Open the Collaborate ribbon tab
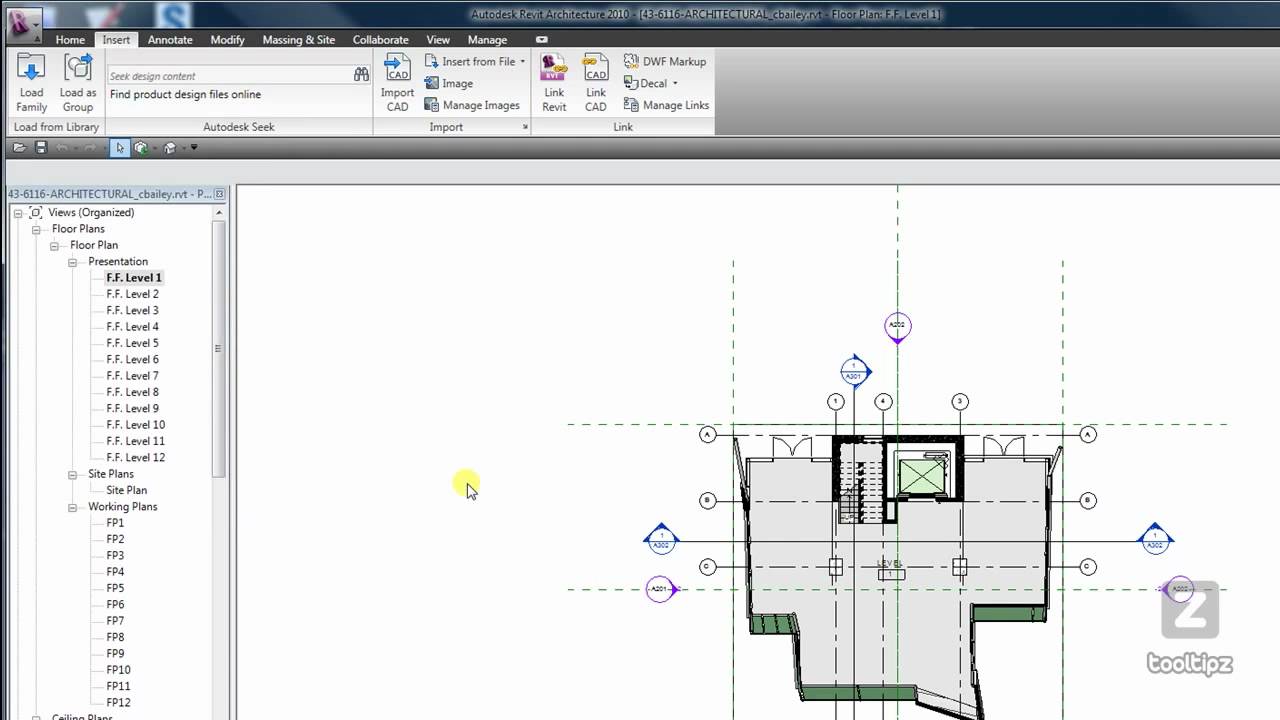This screenshot has height=720, width=1280. click(380, 40)
